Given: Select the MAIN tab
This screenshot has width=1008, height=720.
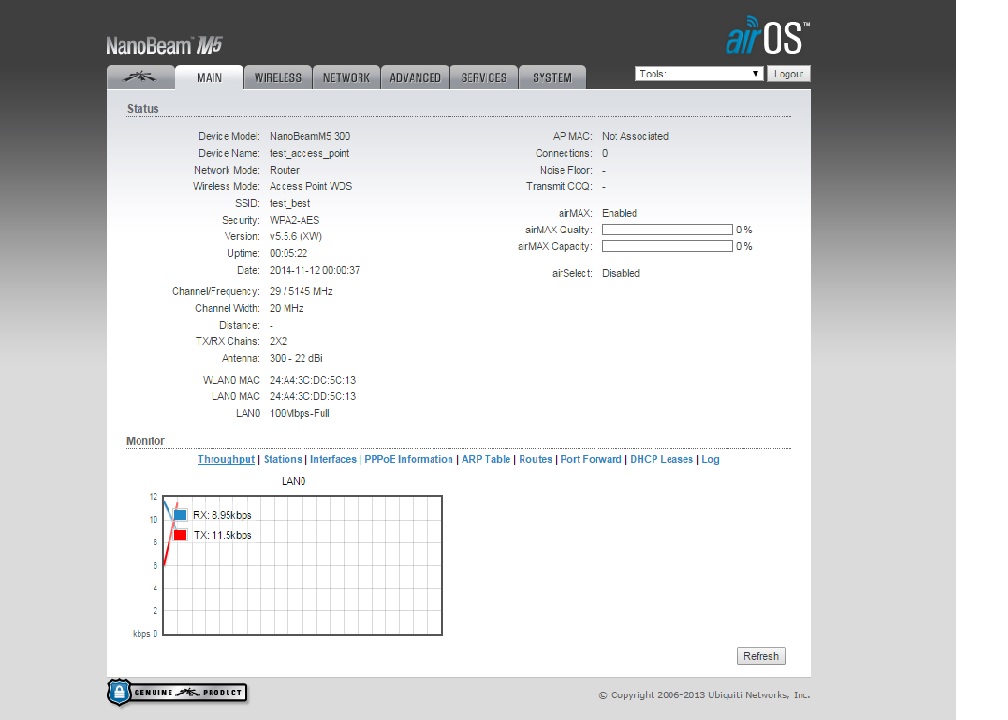Looking at the screenshot, I should point(209,78).
